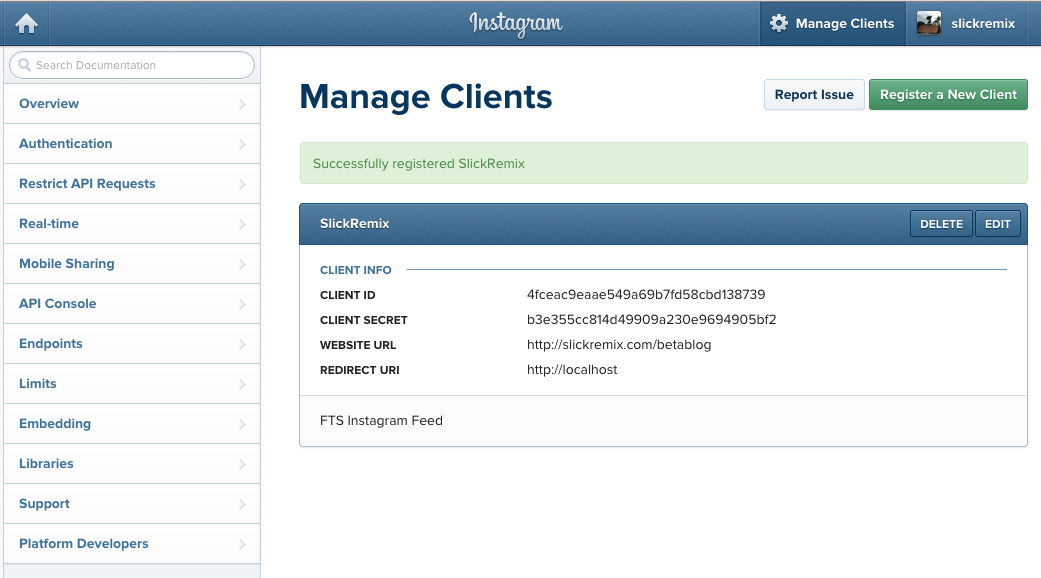Click the search magnifier icon
Screen dimensions: 1041x578
click(x=25, y=65)
